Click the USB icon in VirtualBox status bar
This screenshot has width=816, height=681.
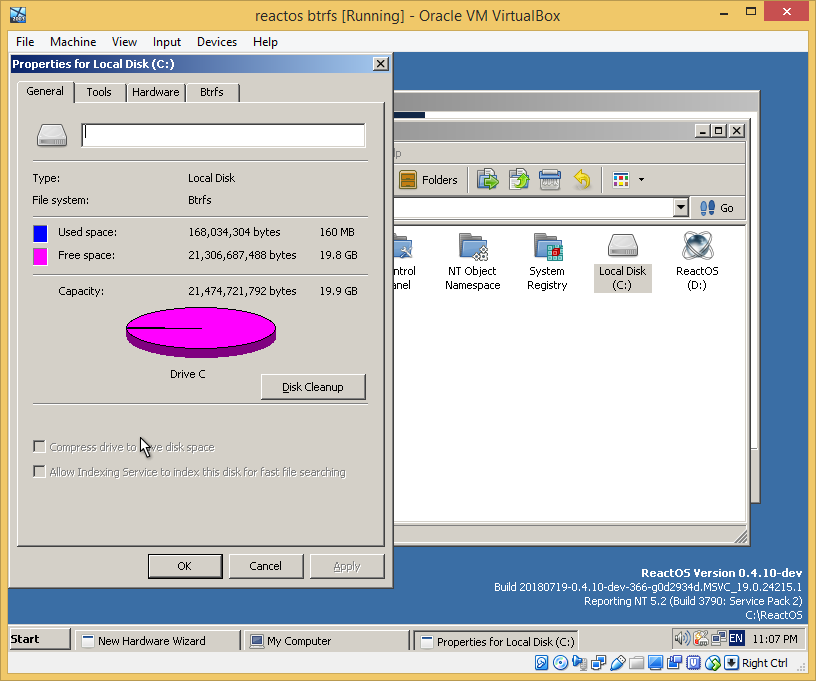tap(618, 662)
